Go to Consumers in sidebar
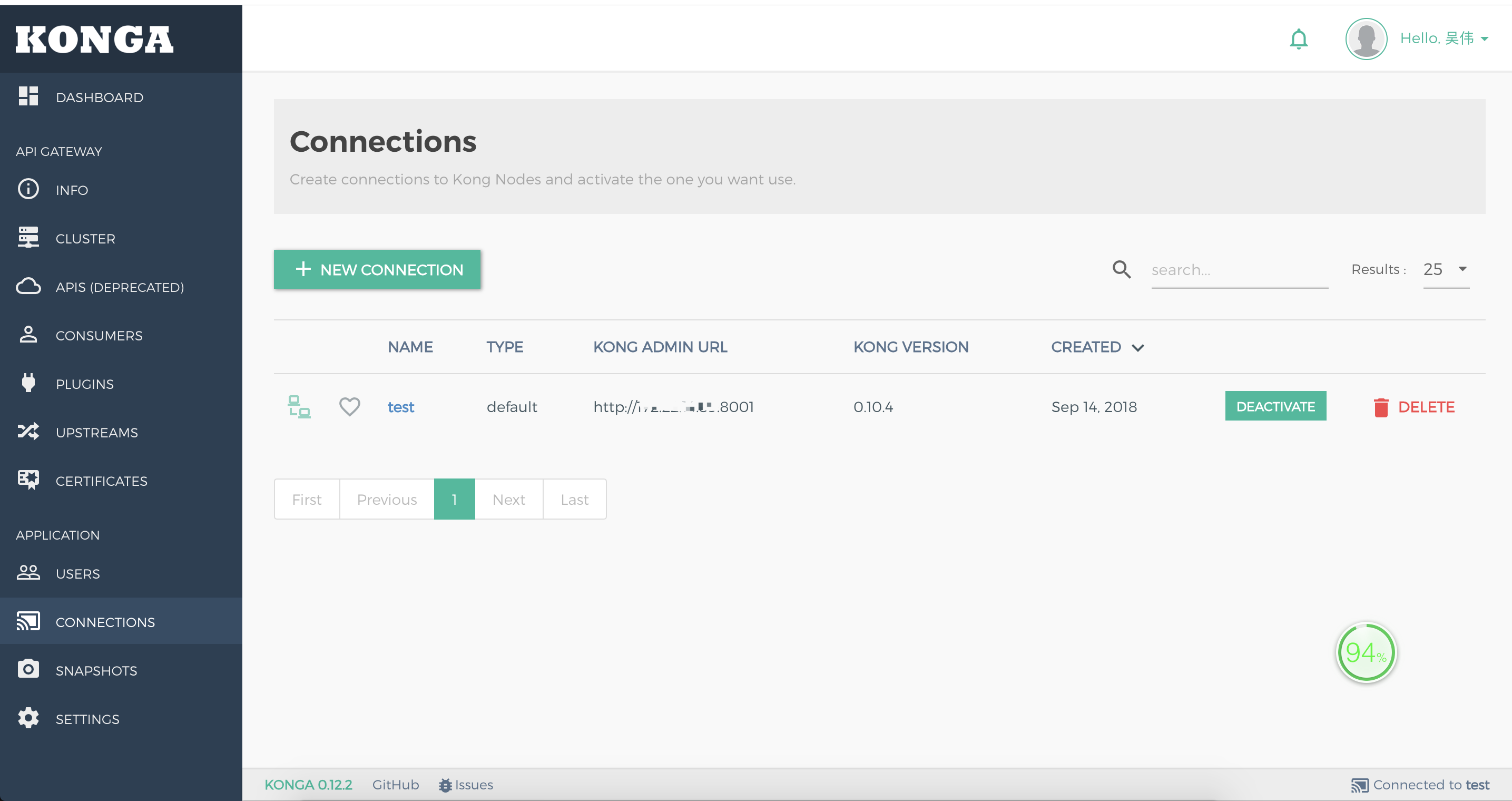Viewport: 1512px width, 801px height. tap(99, 335)
